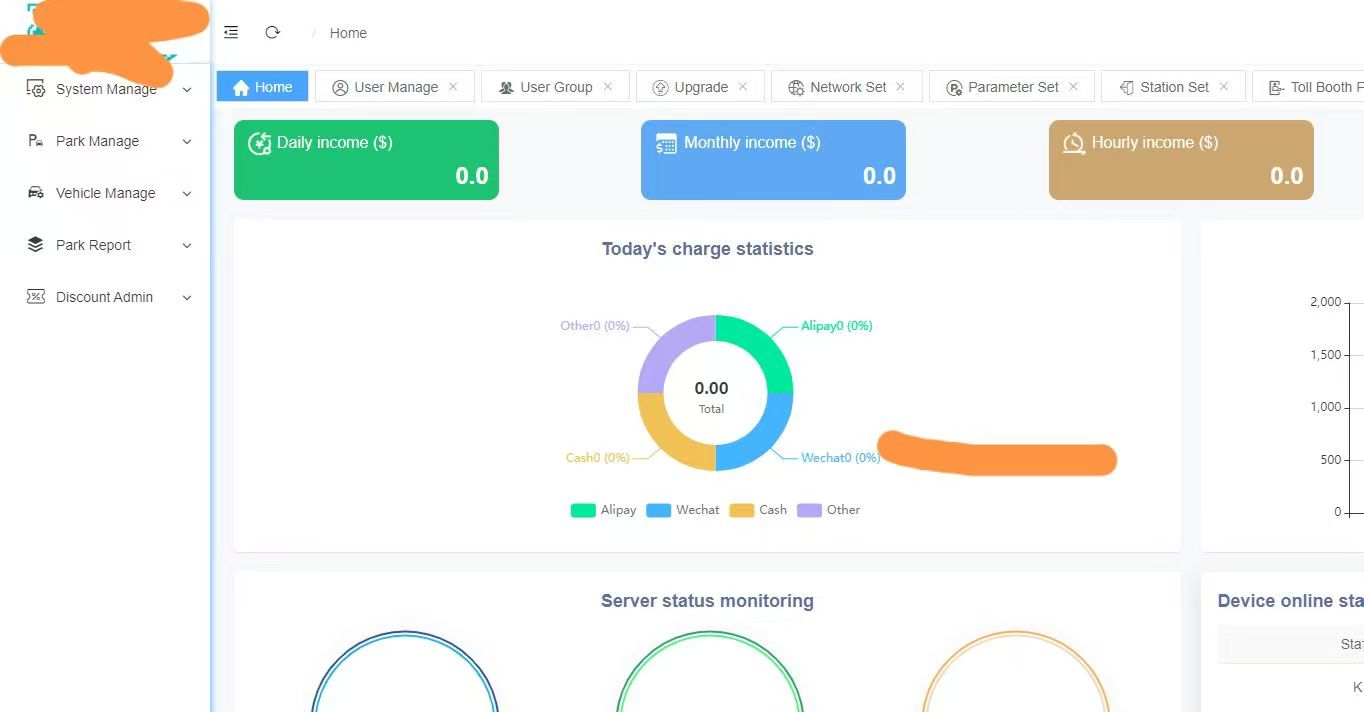
Task: Close the Parameter Set tab
Action: point(1074,87)
